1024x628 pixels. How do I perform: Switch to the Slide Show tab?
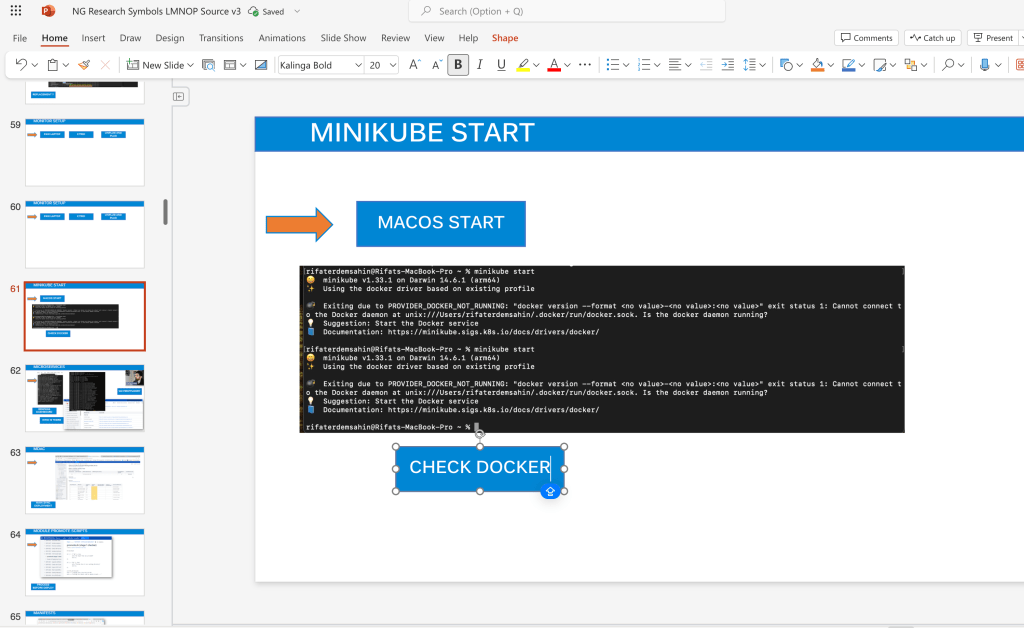click(344, 38)
